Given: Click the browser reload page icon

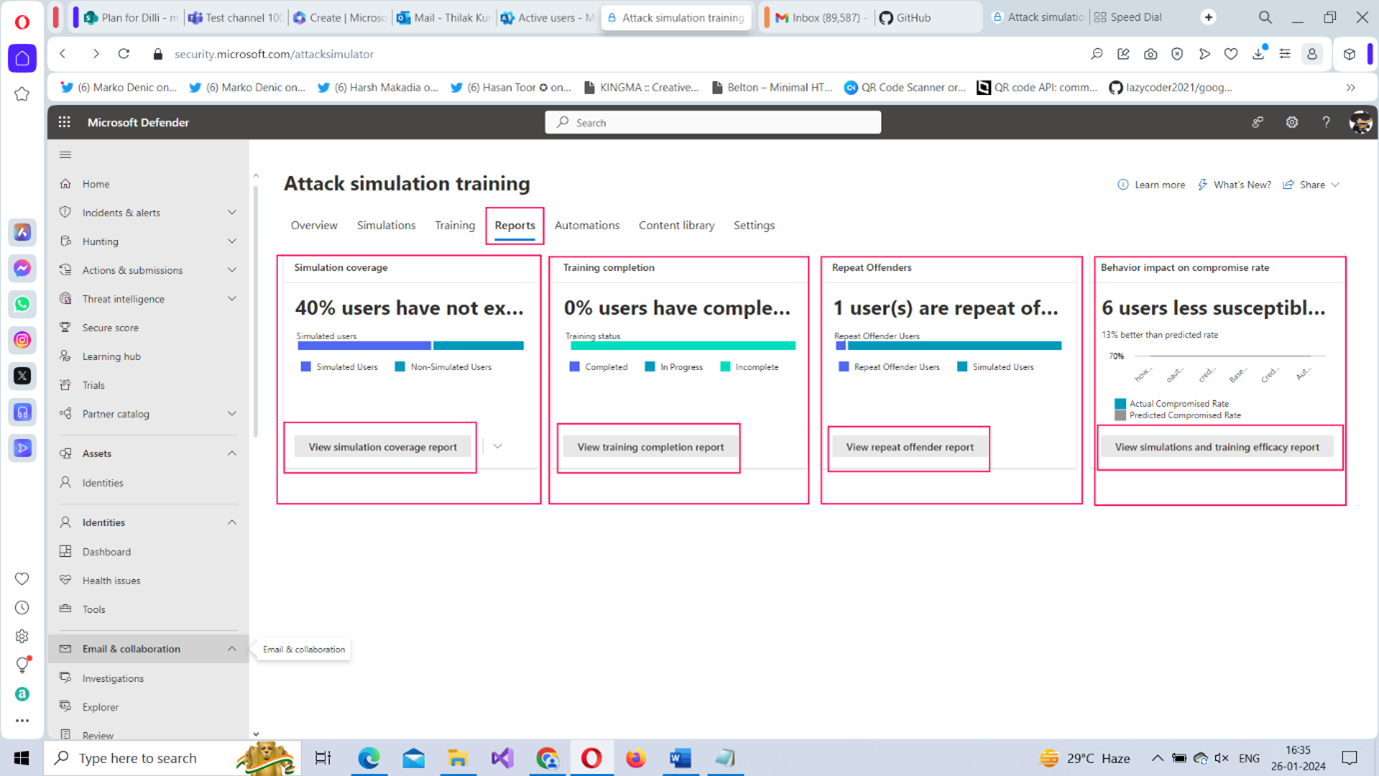Looking at the screenshot, I should tap(124, 54).
